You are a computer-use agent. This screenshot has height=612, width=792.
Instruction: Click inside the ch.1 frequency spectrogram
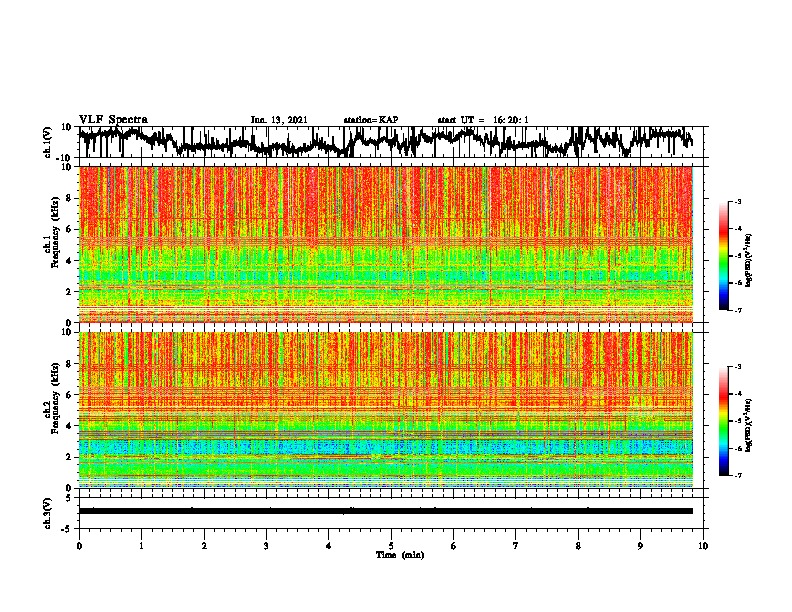click(x=386, y=244)
